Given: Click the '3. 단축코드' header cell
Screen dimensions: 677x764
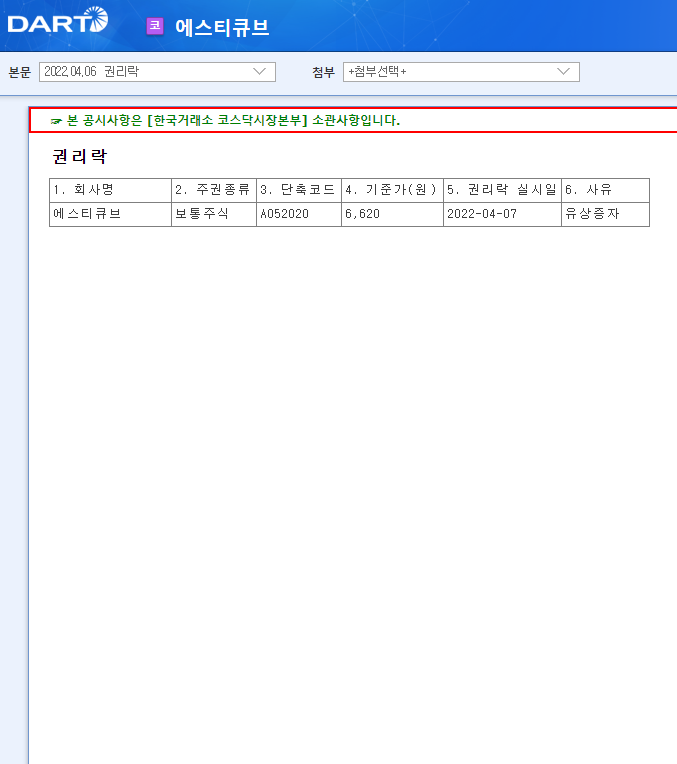Looking at the screenshot, I should click(299, 190).
